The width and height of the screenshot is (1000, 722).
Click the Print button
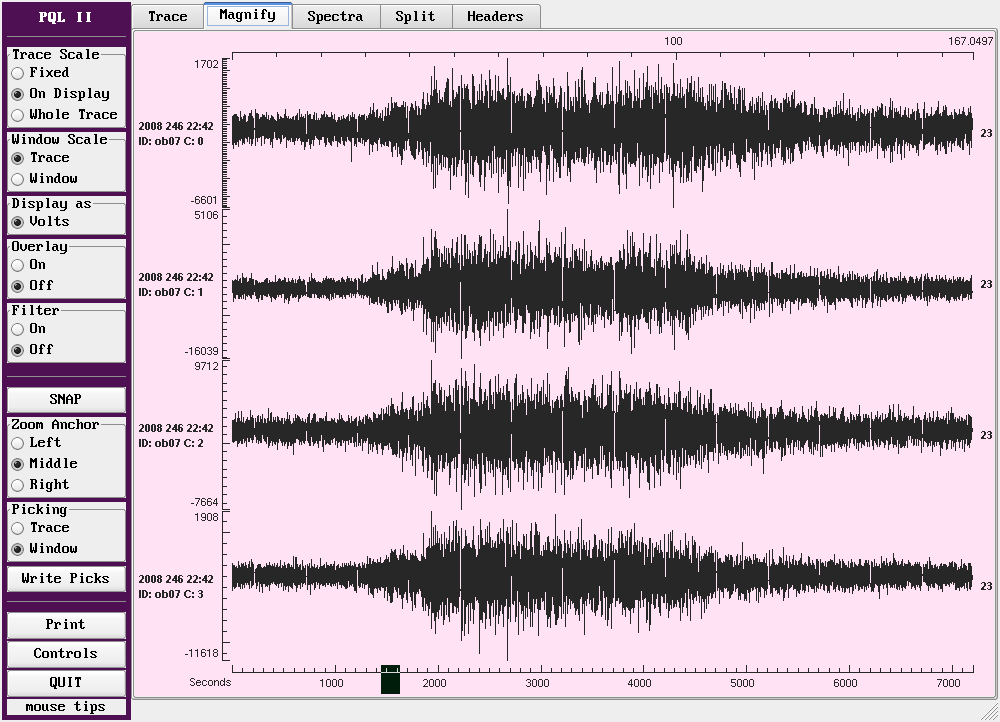point(66,625)
